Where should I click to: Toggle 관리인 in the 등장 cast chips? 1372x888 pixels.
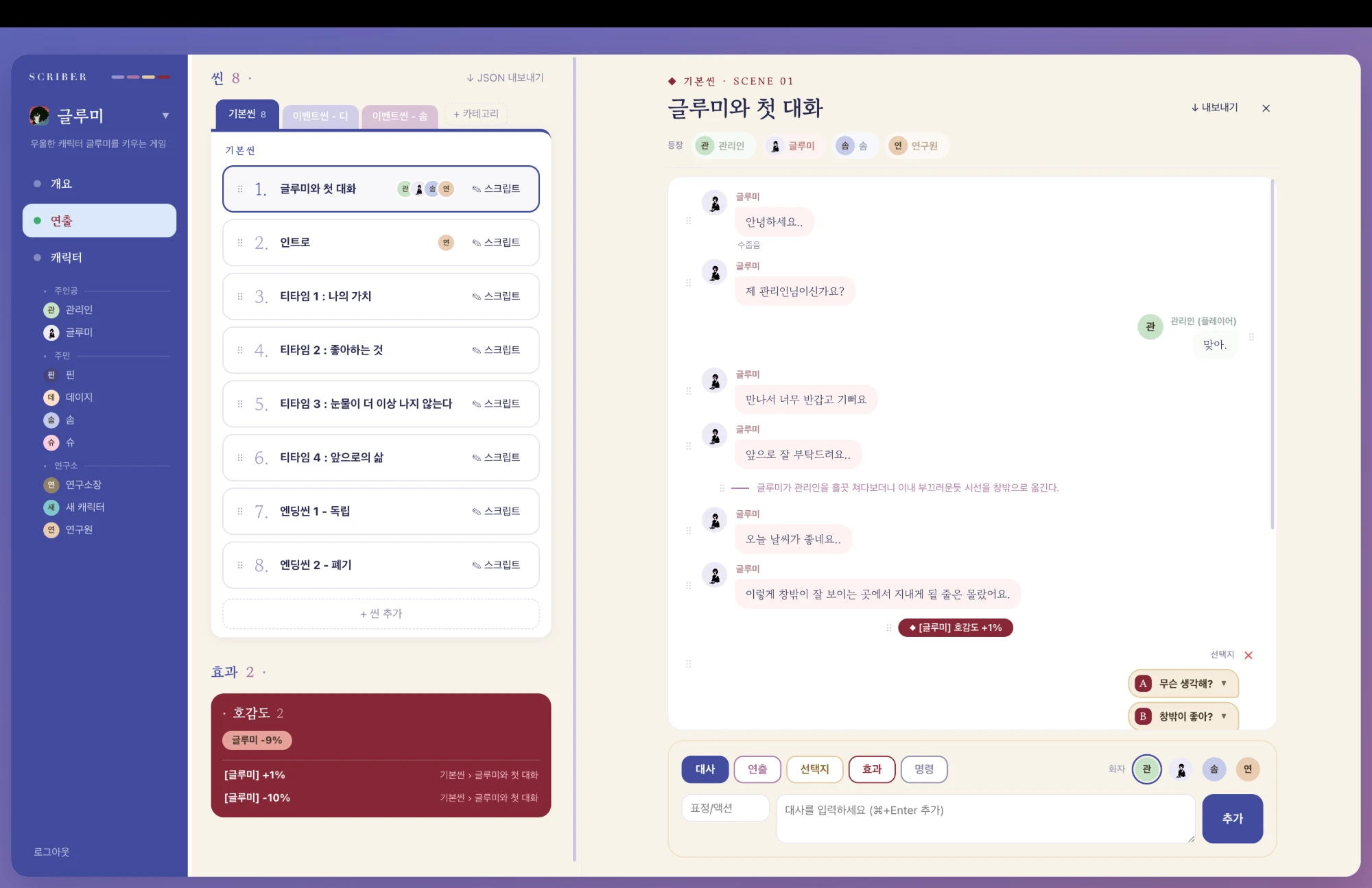[x=723, y=146]
